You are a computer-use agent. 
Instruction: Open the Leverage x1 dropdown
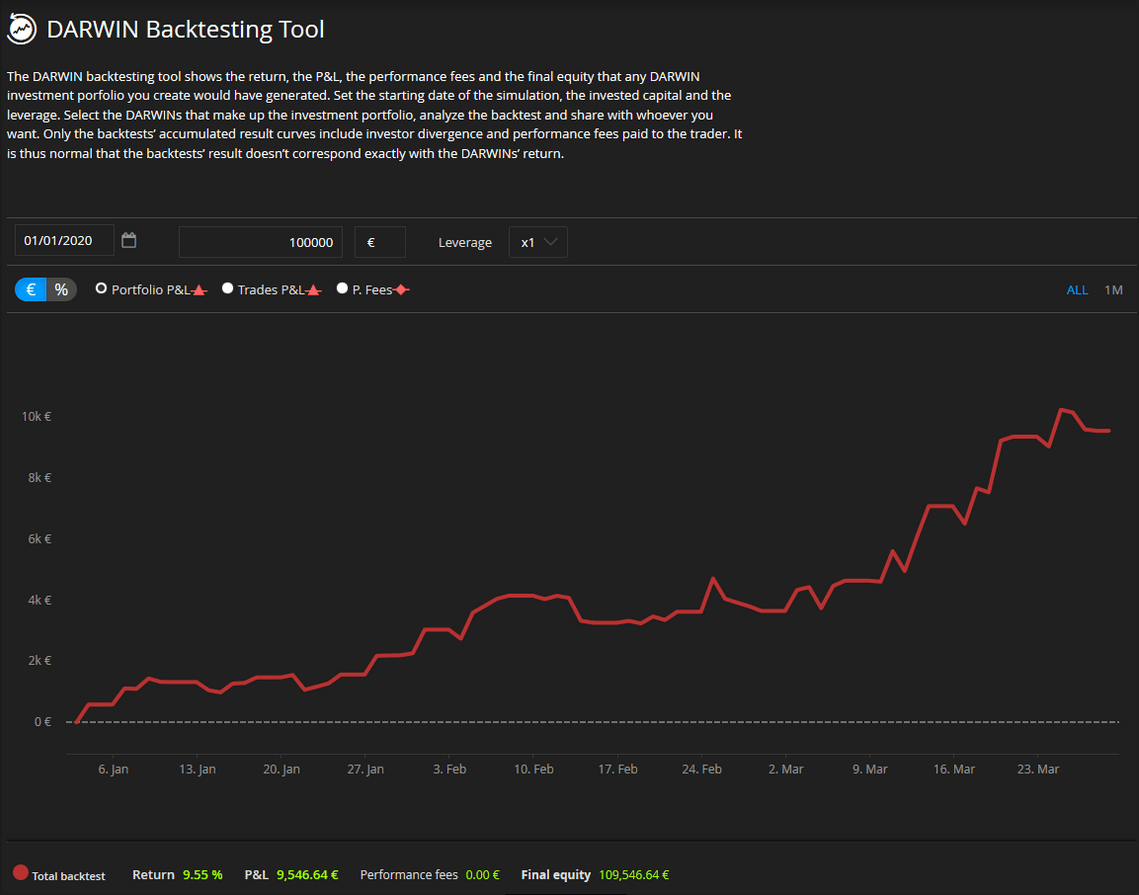coord(538,242)
